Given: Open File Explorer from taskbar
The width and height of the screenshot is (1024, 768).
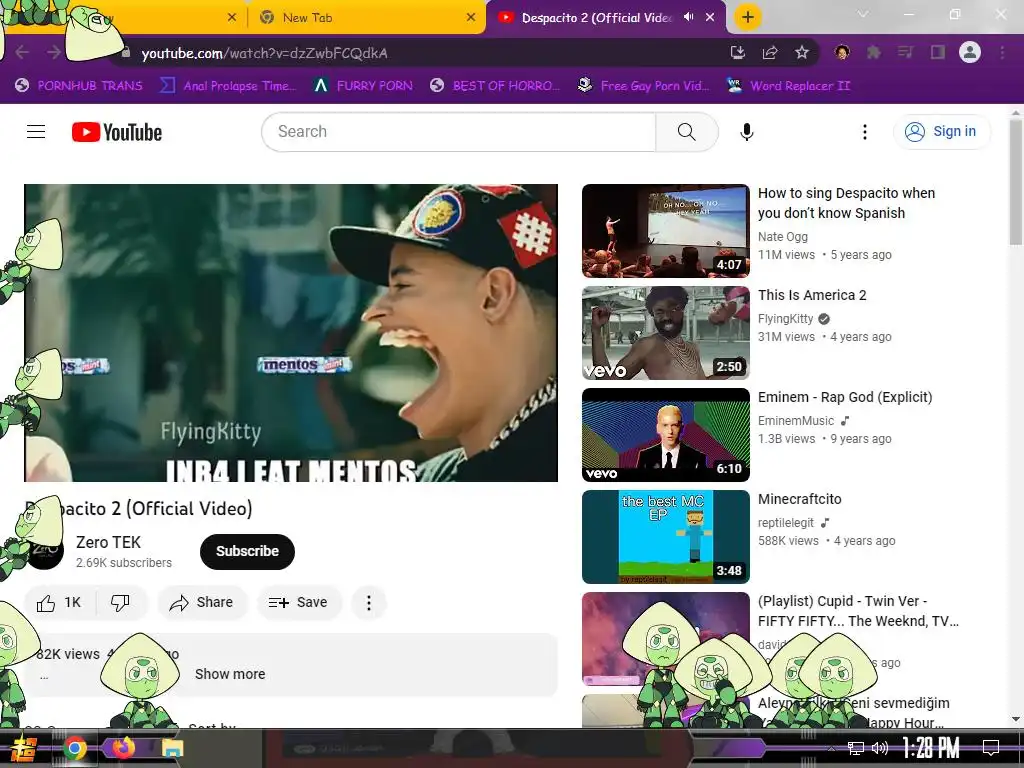Looking at the screenshot, I should point(172,748).
